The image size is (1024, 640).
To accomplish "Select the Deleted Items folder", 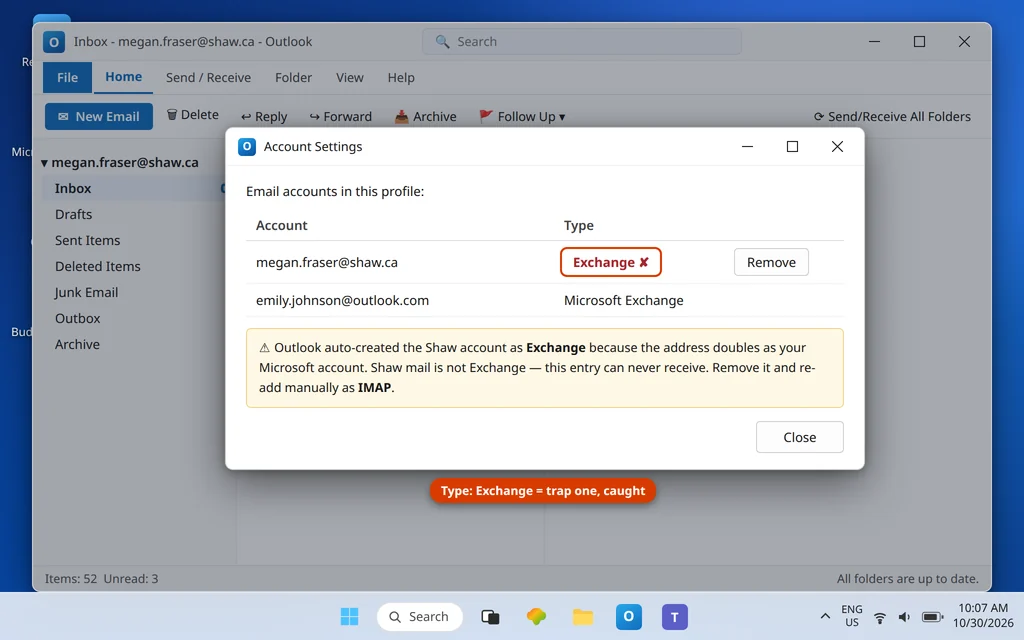I will 97,266.
